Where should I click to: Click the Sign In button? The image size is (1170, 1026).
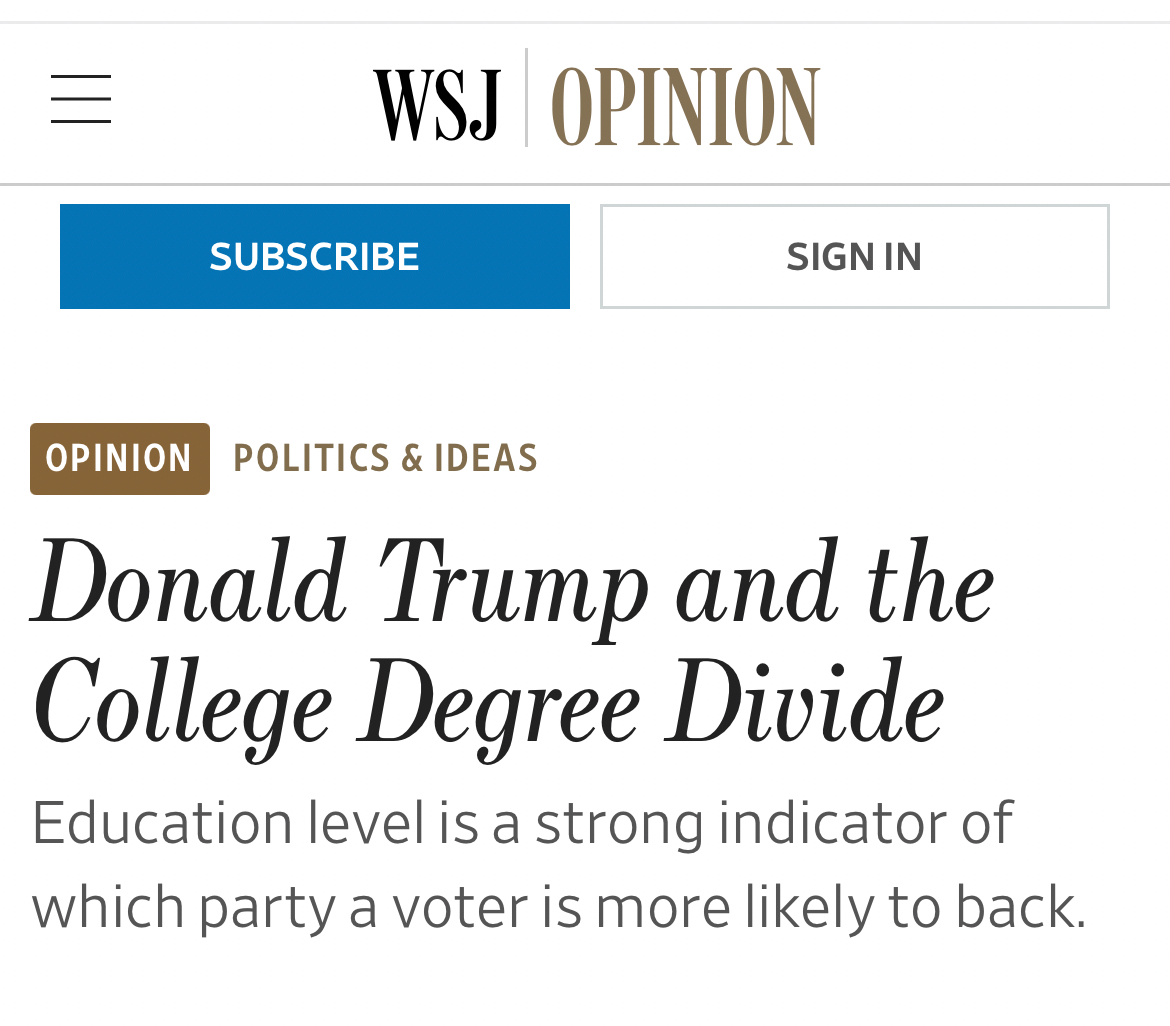click(x=854, y=257)
